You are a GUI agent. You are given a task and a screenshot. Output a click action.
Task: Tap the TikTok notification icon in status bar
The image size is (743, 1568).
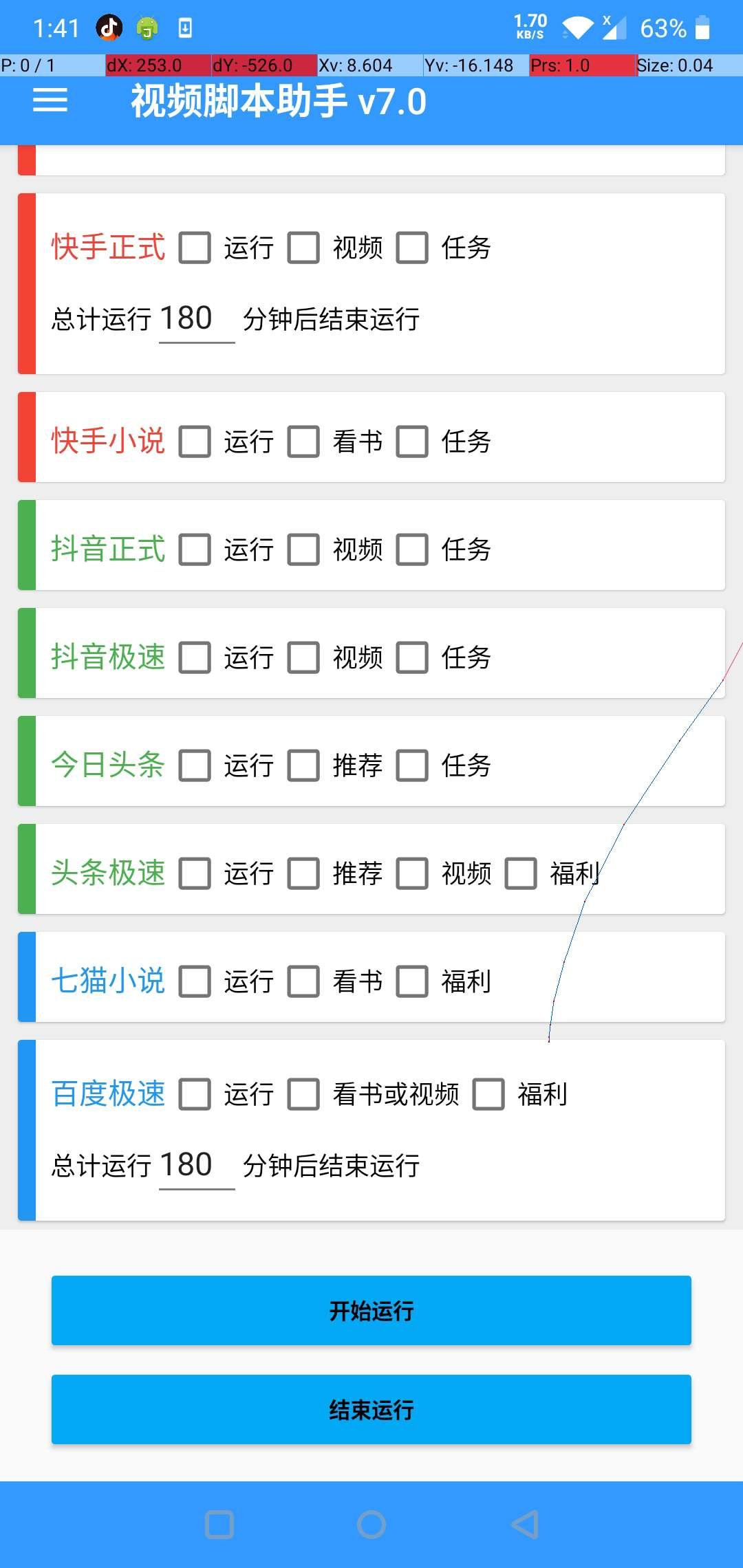pos(109,28)
